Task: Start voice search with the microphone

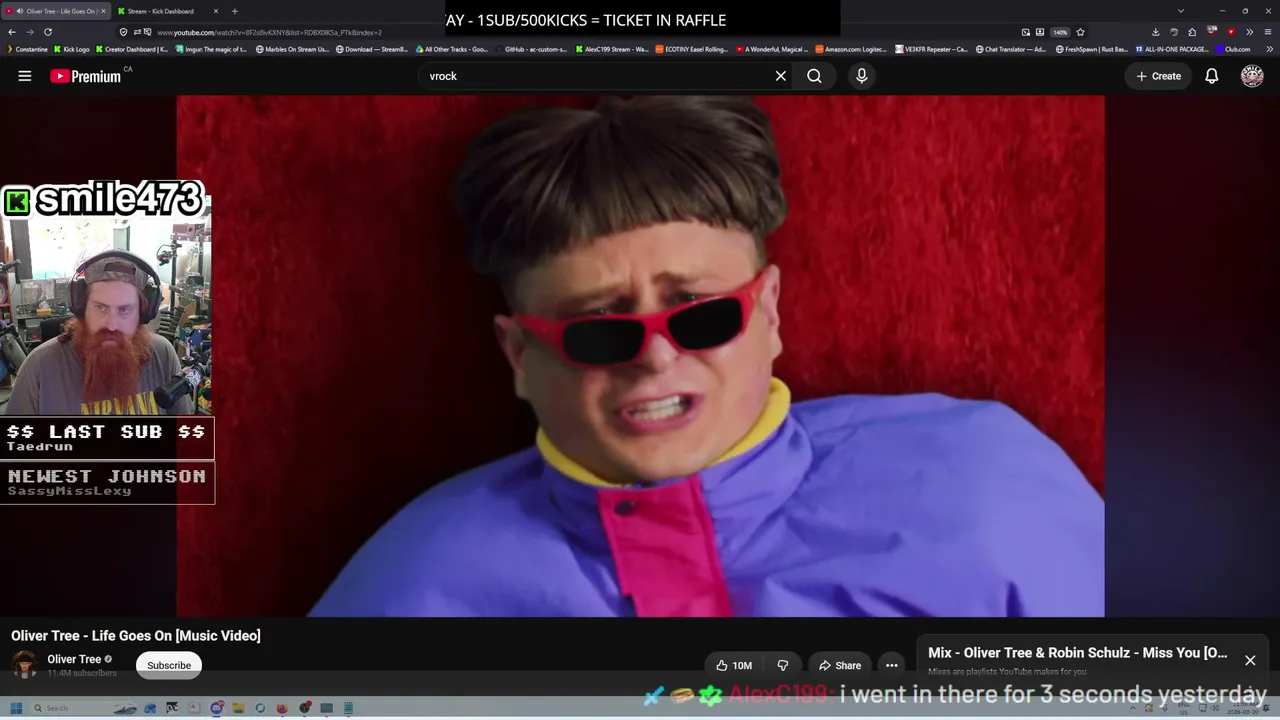Action: [862, 76]
